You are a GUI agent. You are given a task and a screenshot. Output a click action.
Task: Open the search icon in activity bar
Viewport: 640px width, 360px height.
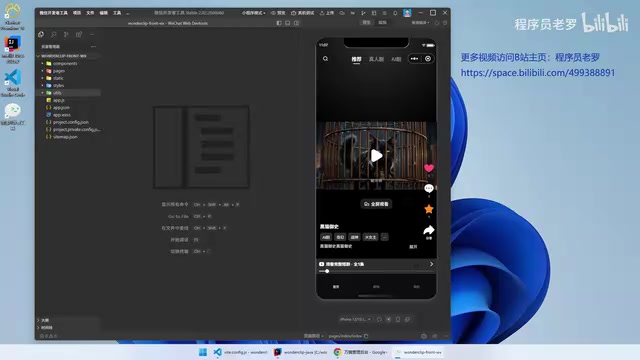[x=53, y=34]
